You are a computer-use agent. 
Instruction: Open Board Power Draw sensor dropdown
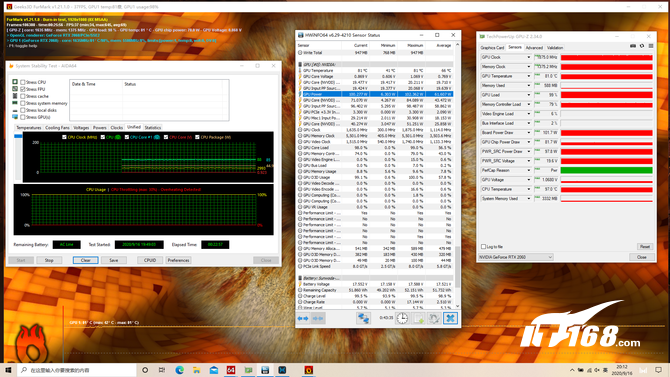coord(529,133)
